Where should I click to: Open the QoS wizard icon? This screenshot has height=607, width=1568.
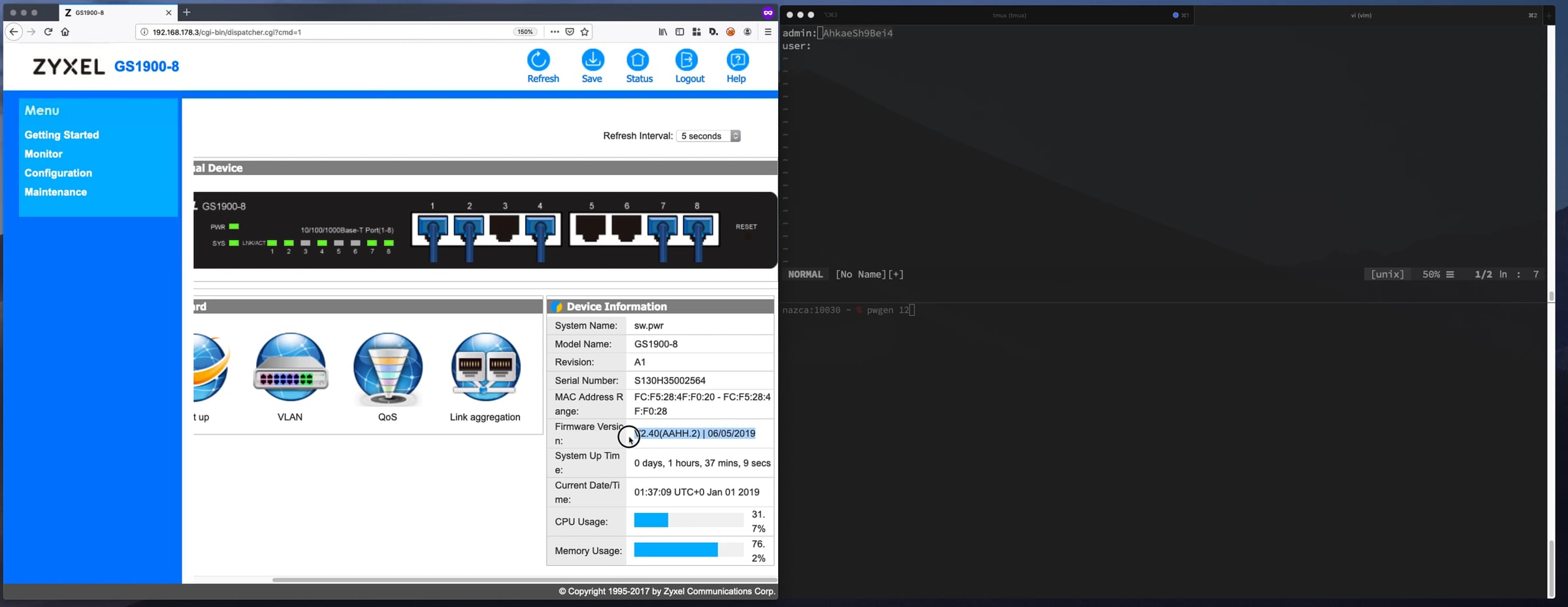[387, 367]
